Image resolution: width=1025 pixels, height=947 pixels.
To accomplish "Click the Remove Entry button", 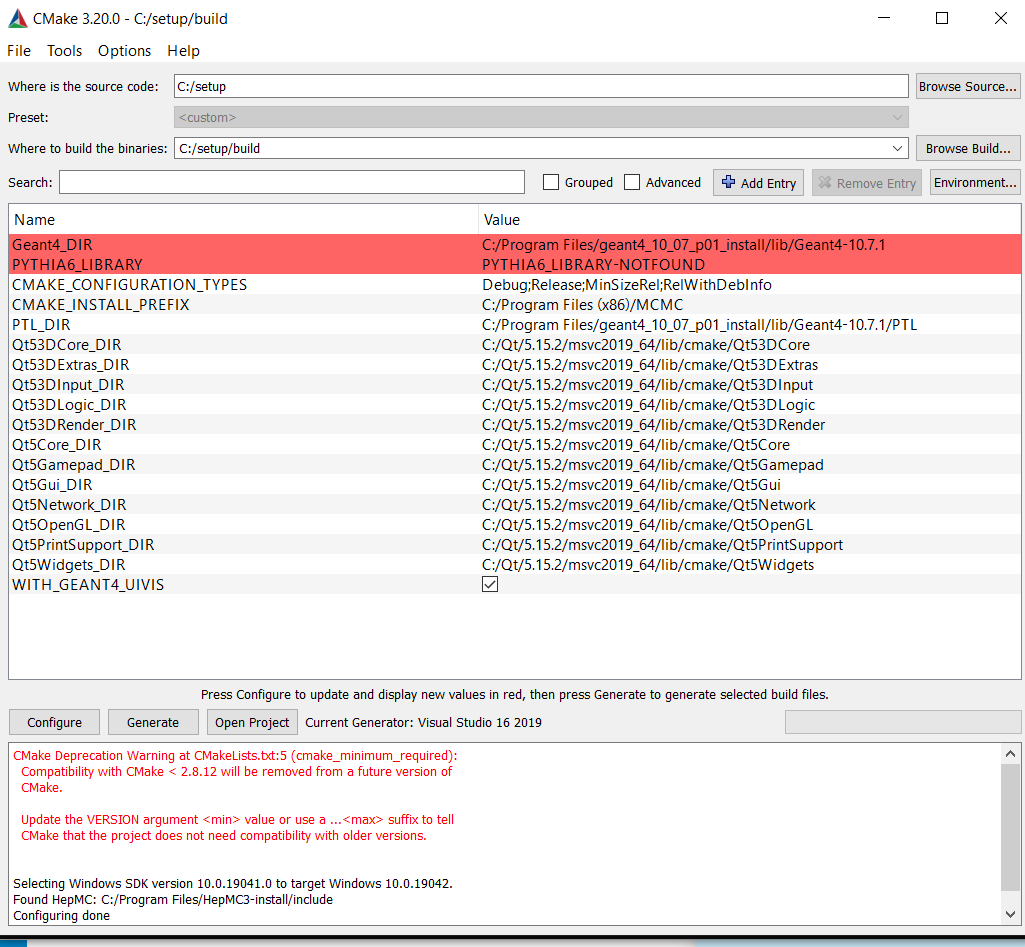I will [x=866, y=183].
